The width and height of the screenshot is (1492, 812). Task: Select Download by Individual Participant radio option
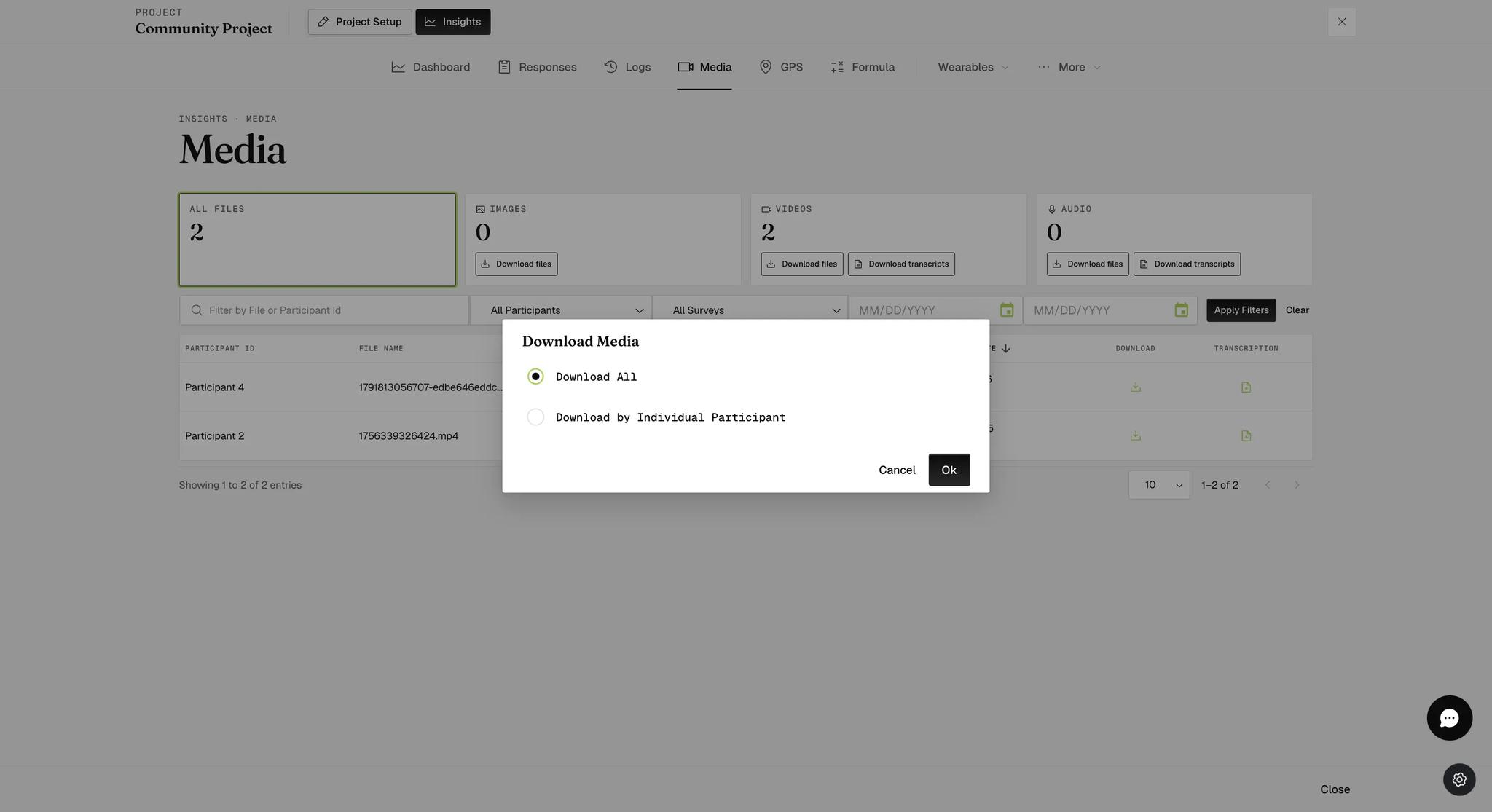pyautogui.click(x=535, y=417)
